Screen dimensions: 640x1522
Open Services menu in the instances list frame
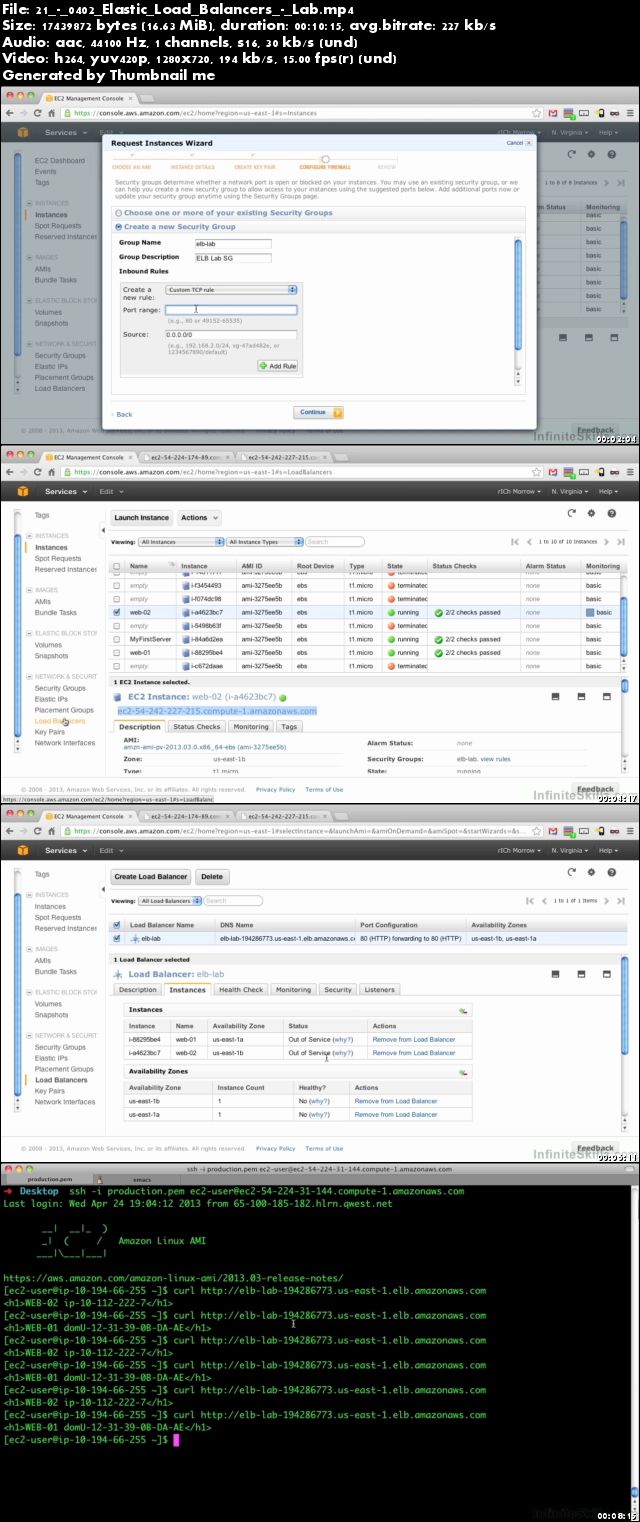[x=64, y=491]
